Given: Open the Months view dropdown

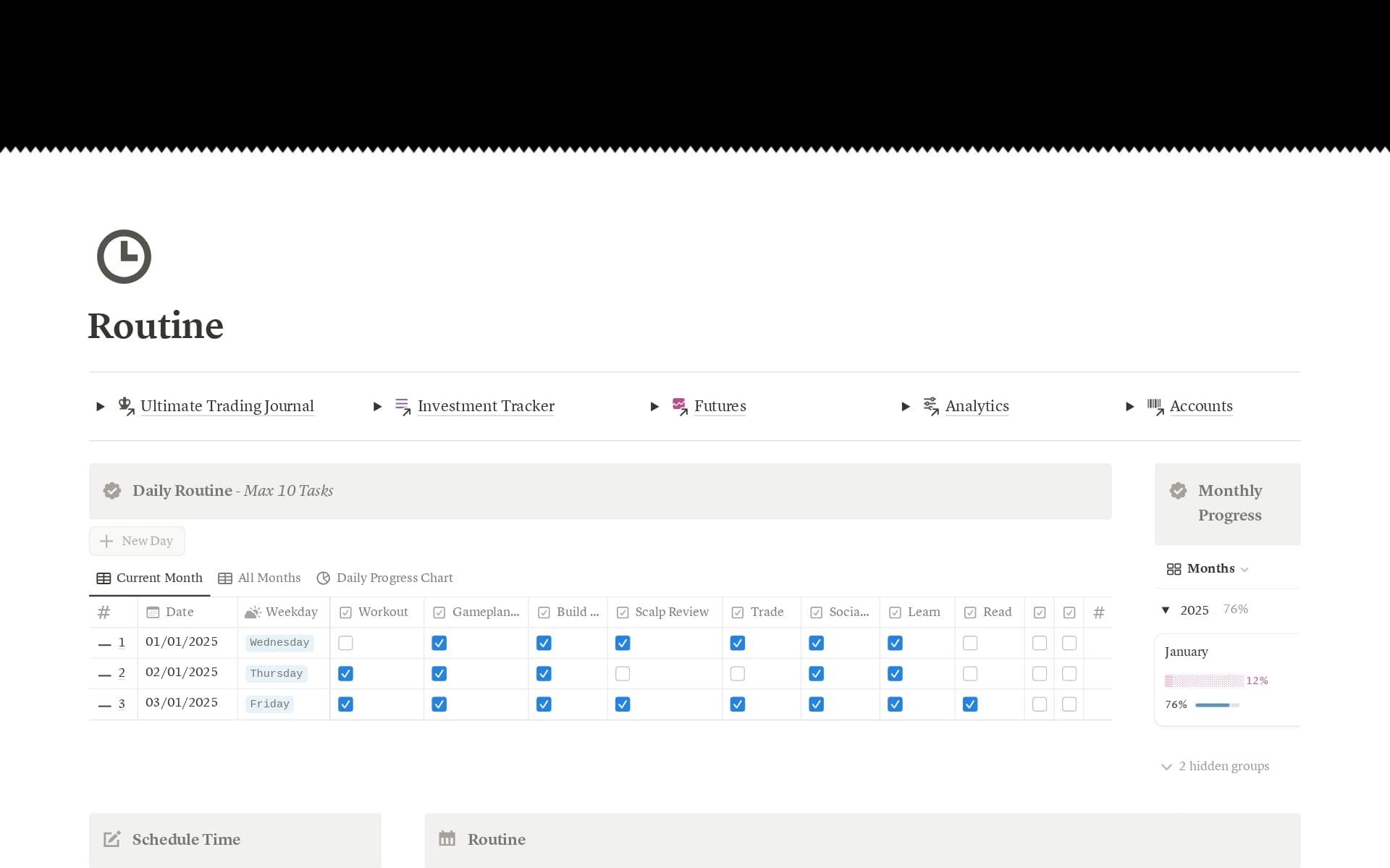Looking at the screenshot, I should click(x=1244, y=570).
